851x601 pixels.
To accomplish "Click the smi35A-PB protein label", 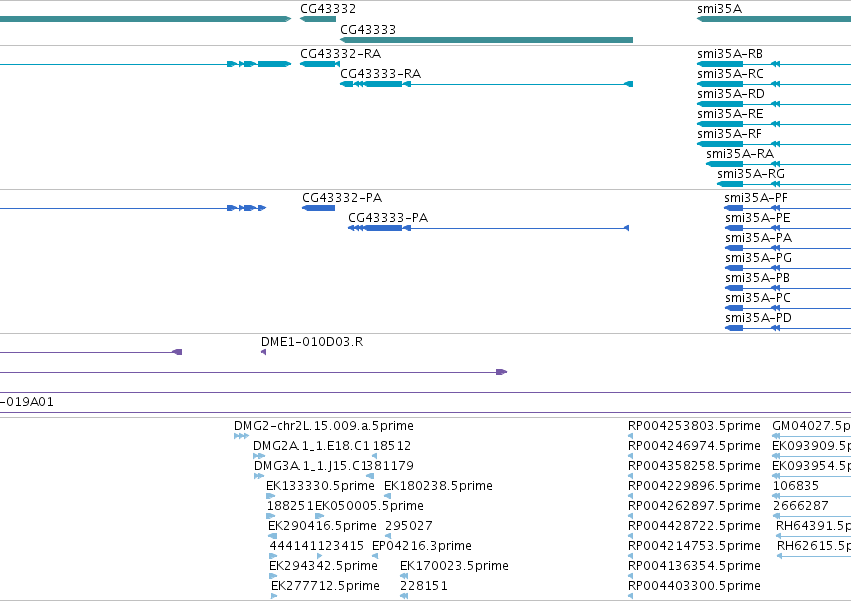I will (x=757, y=278).
